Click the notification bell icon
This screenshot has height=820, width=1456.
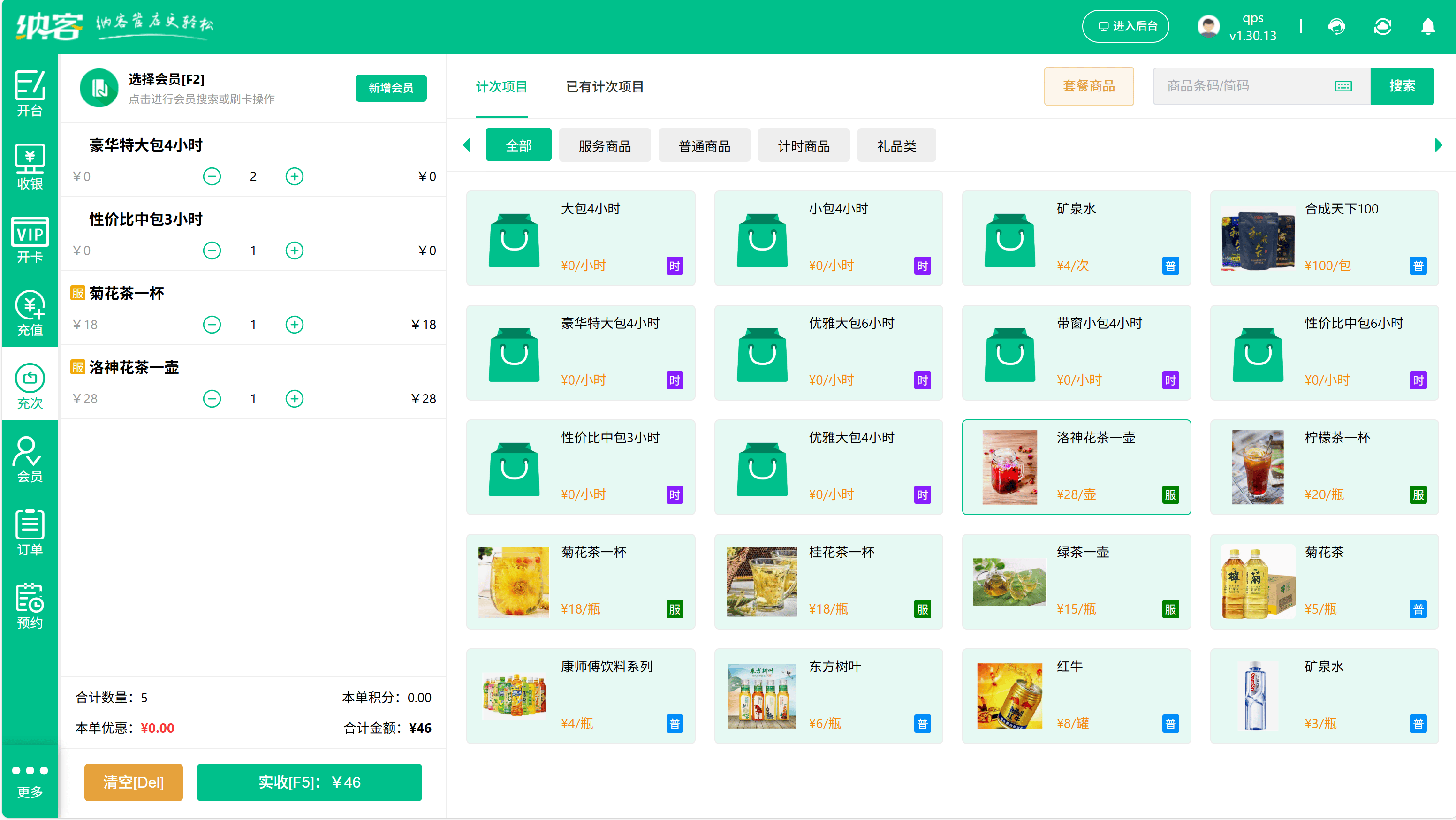pos(1428,26)
